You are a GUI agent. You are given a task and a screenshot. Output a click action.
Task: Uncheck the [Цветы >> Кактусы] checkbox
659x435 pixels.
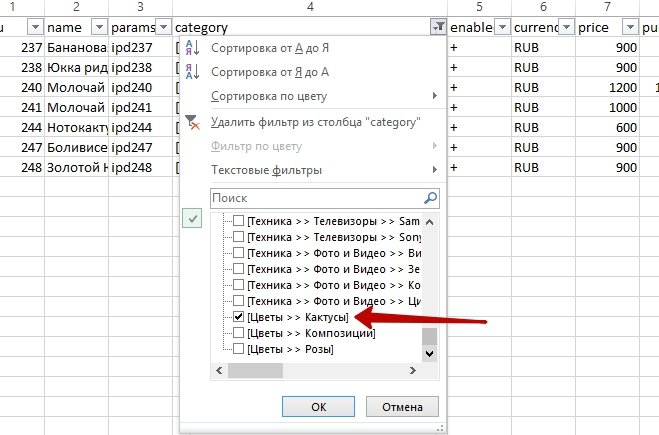tap(239, 316)
